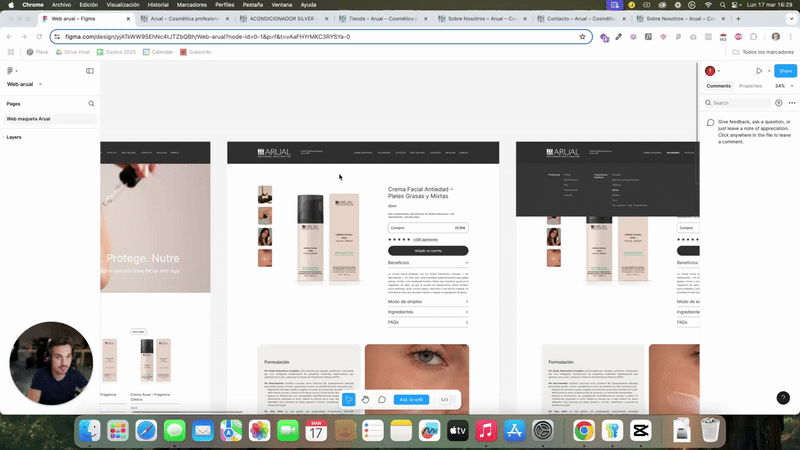This screenshot has height=450, width=800.
Task: Toggle Dev Mode code icon
Action: [x=444, y=399]
